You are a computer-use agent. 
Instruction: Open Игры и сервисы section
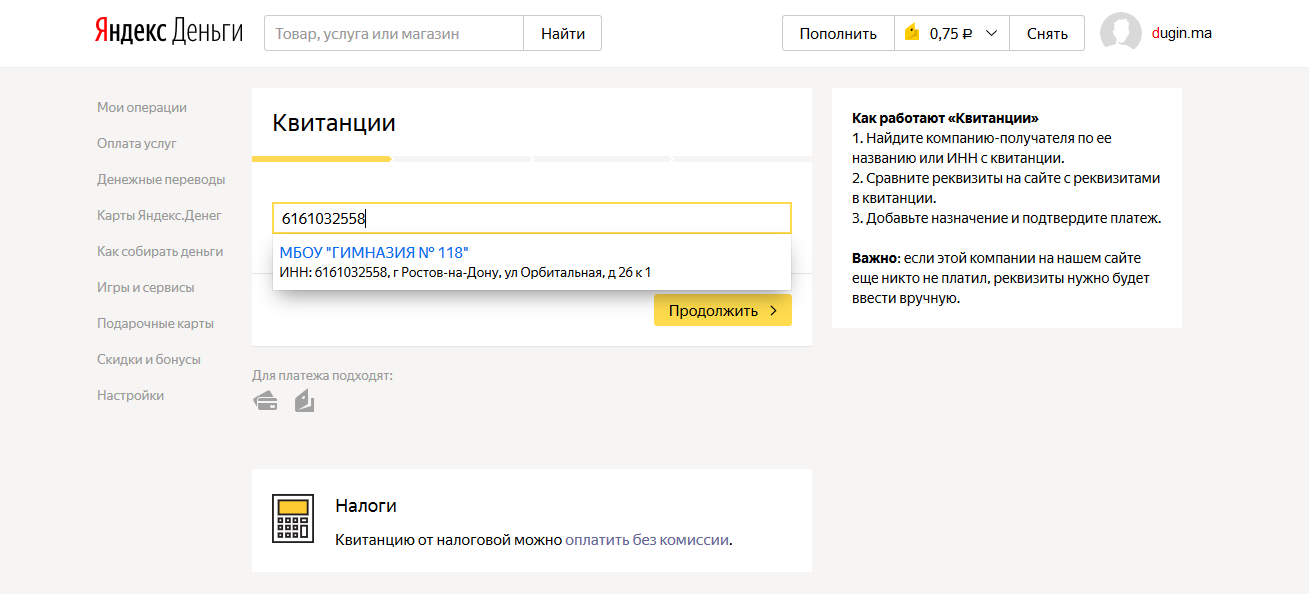146,287
